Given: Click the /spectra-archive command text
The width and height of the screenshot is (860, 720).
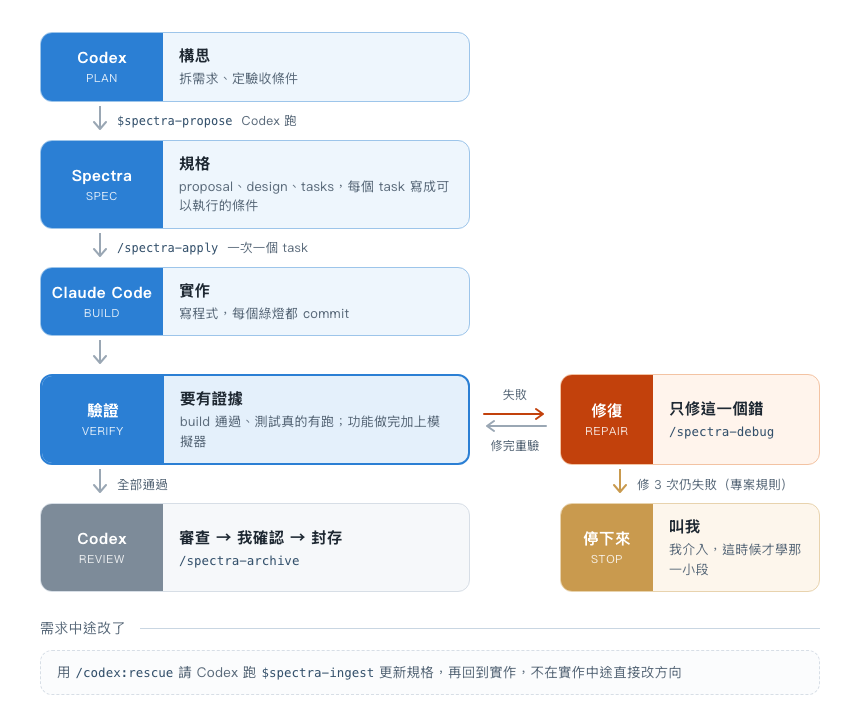Looking at the screenshot, I should [239, 561].
